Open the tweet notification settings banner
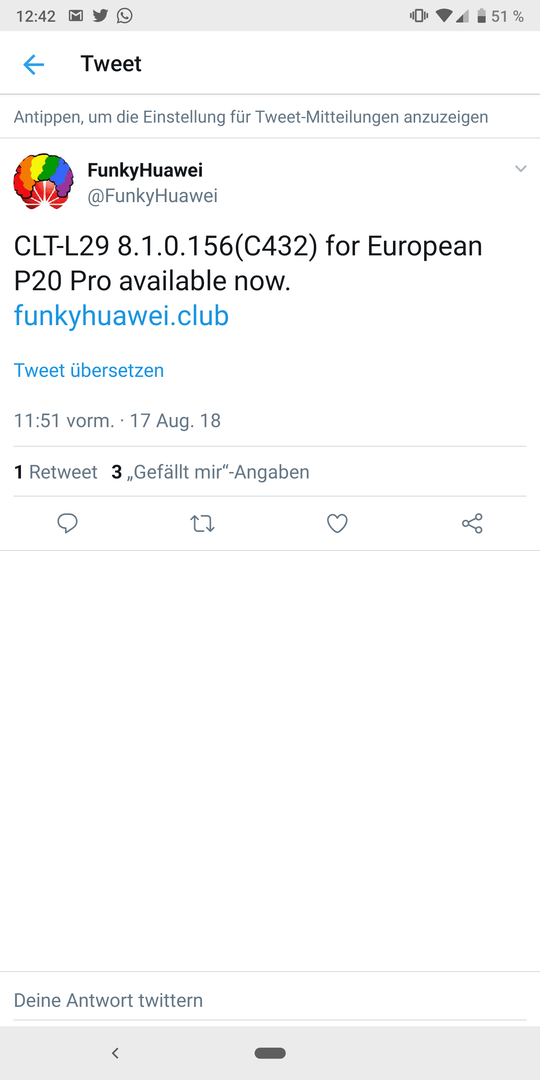 [x=270, y=117]
